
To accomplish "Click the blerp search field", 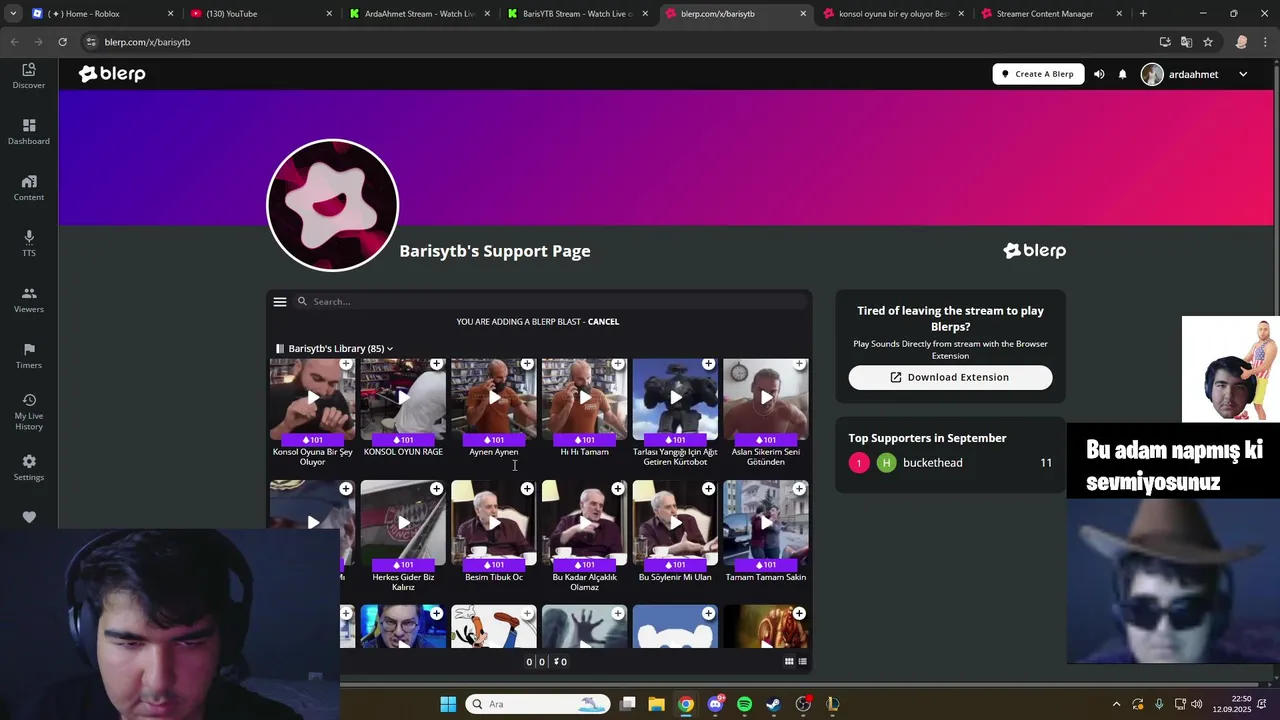I will pos(550,301).
